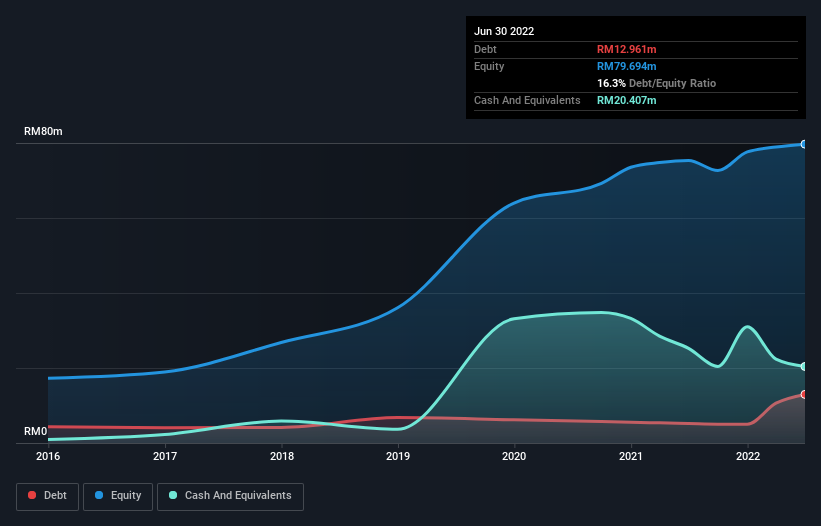Viewport: 821px width, 526px height.
Task: Toggle the Debt series legend button
Action: point(47,496)
